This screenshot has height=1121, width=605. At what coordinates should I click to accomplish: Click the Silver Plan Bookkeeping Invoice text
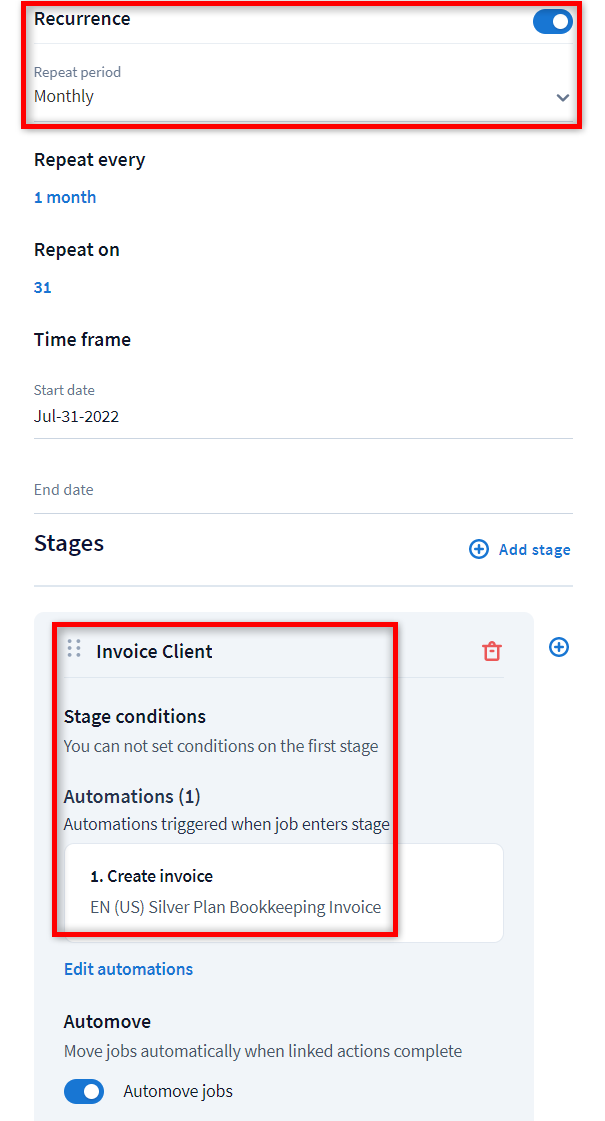235,907
